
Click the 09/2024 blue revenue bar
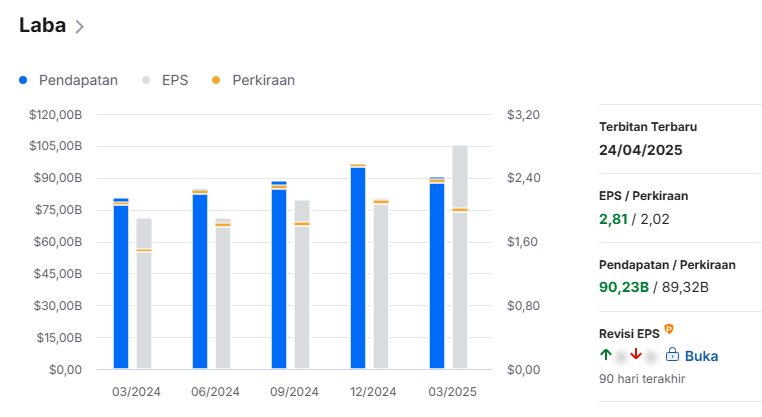tap(279, 275)
